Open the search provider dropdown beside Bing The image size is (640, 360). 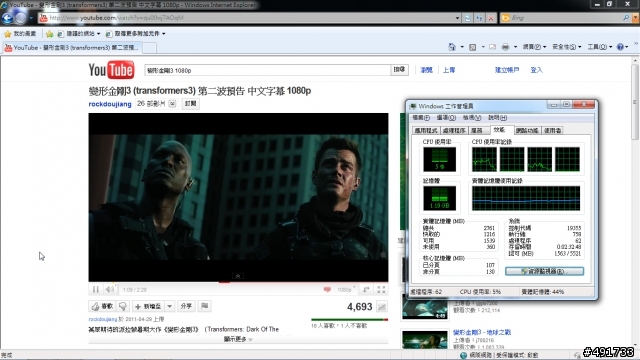pyautogui.click(x=635, y=18)
